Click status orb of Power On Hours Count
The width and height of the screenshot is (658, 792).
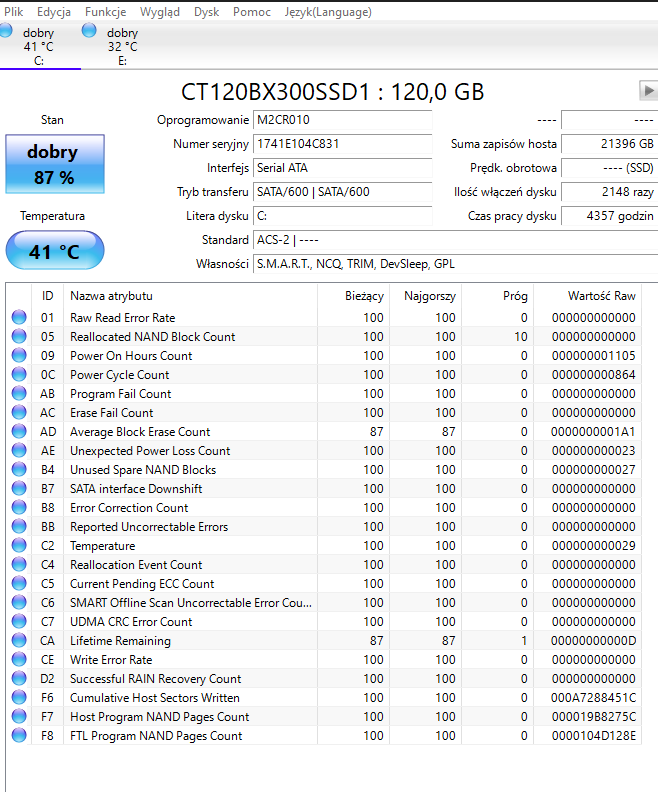pyautogui.click(x=19, y=355)
